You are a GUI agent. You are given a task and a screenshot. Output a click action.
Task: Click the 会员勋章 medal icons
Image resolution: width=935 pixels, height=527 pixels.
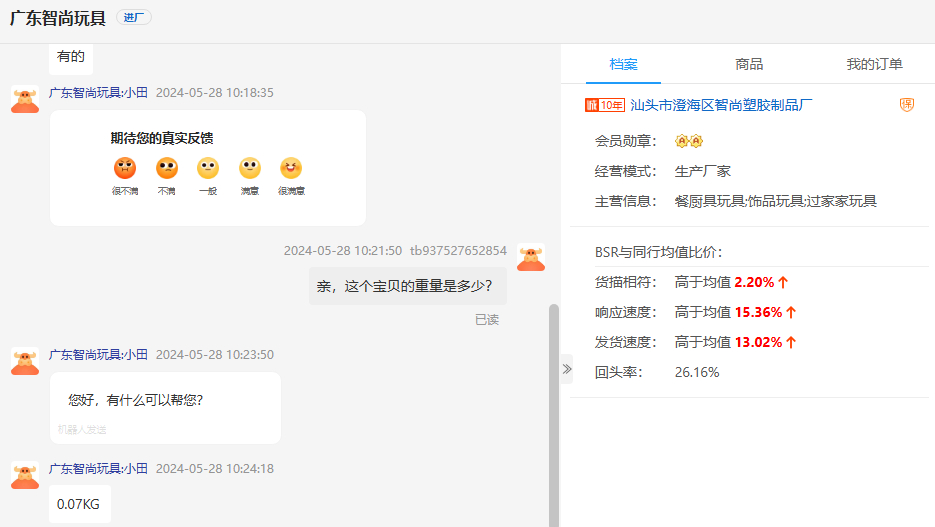click(x=689, y=141)
